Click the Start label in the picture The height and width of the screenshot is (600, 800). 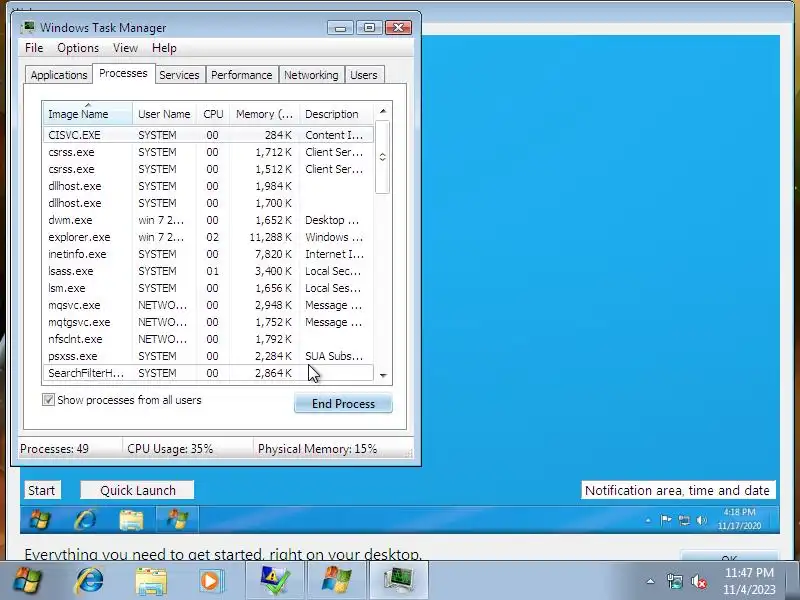pos(42,490)
